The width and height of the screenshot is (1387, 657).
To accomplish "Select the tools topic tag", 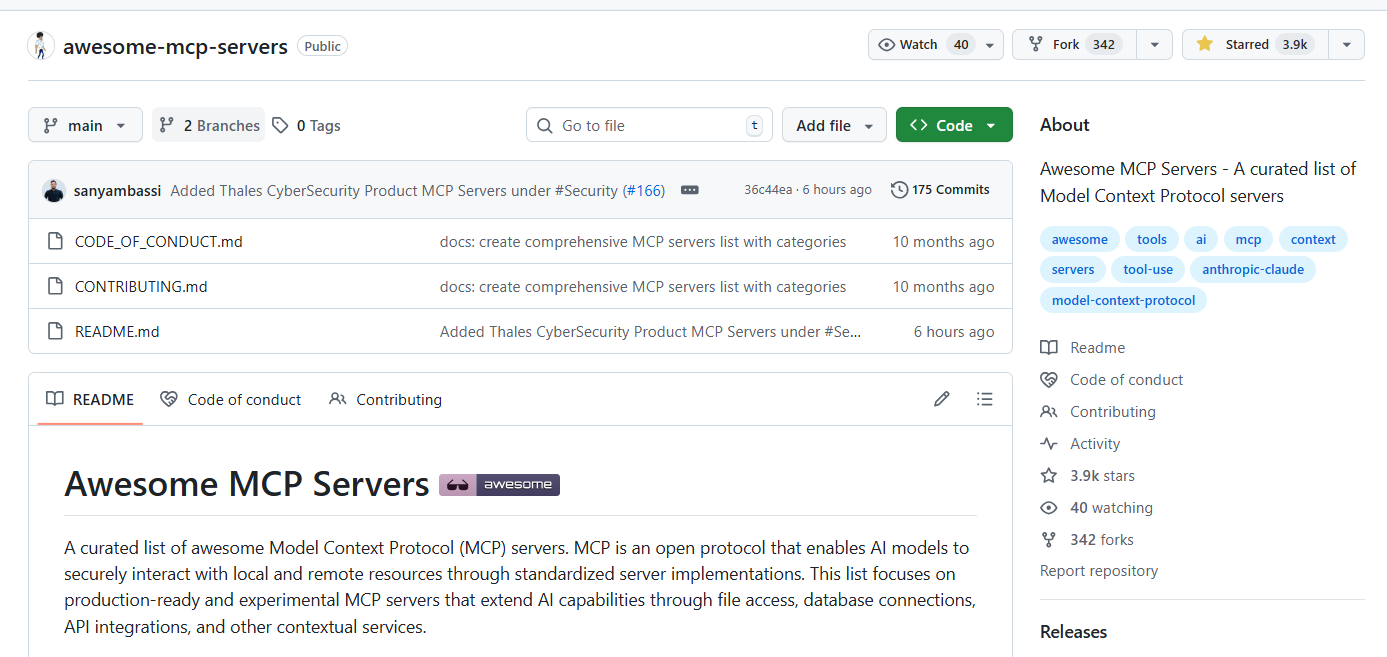I will [1151, 239].
